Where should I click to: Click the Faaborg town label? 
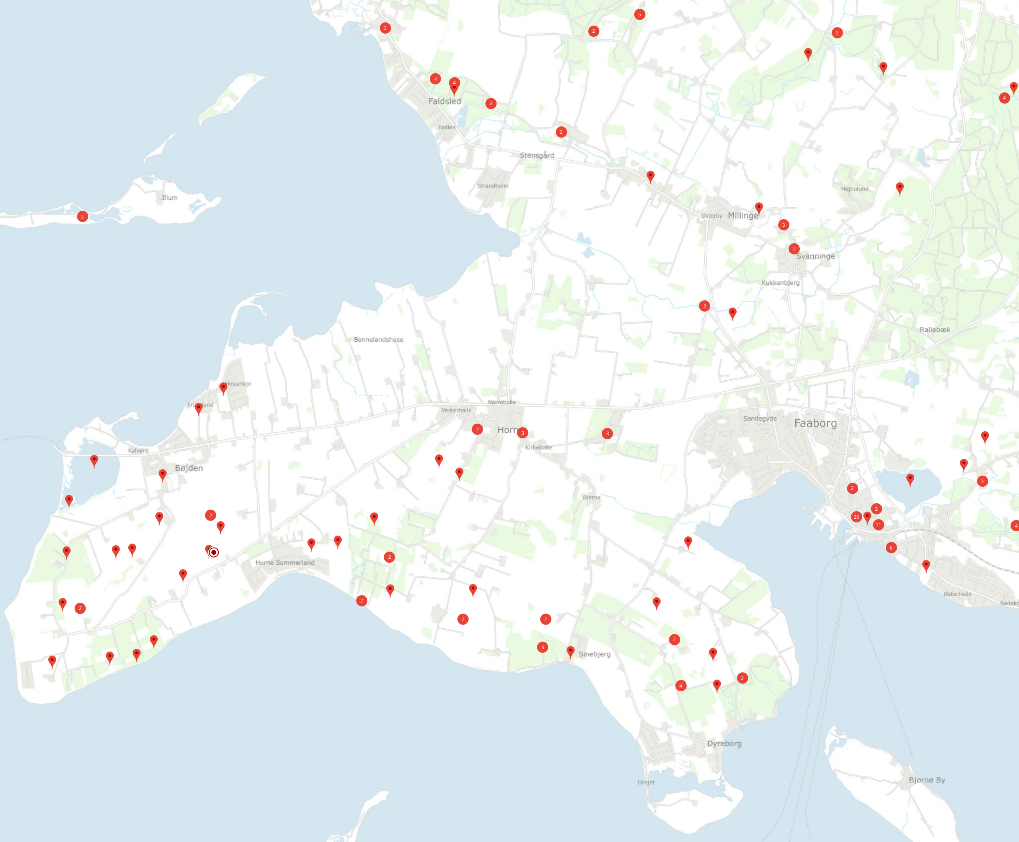pos(815,423)
